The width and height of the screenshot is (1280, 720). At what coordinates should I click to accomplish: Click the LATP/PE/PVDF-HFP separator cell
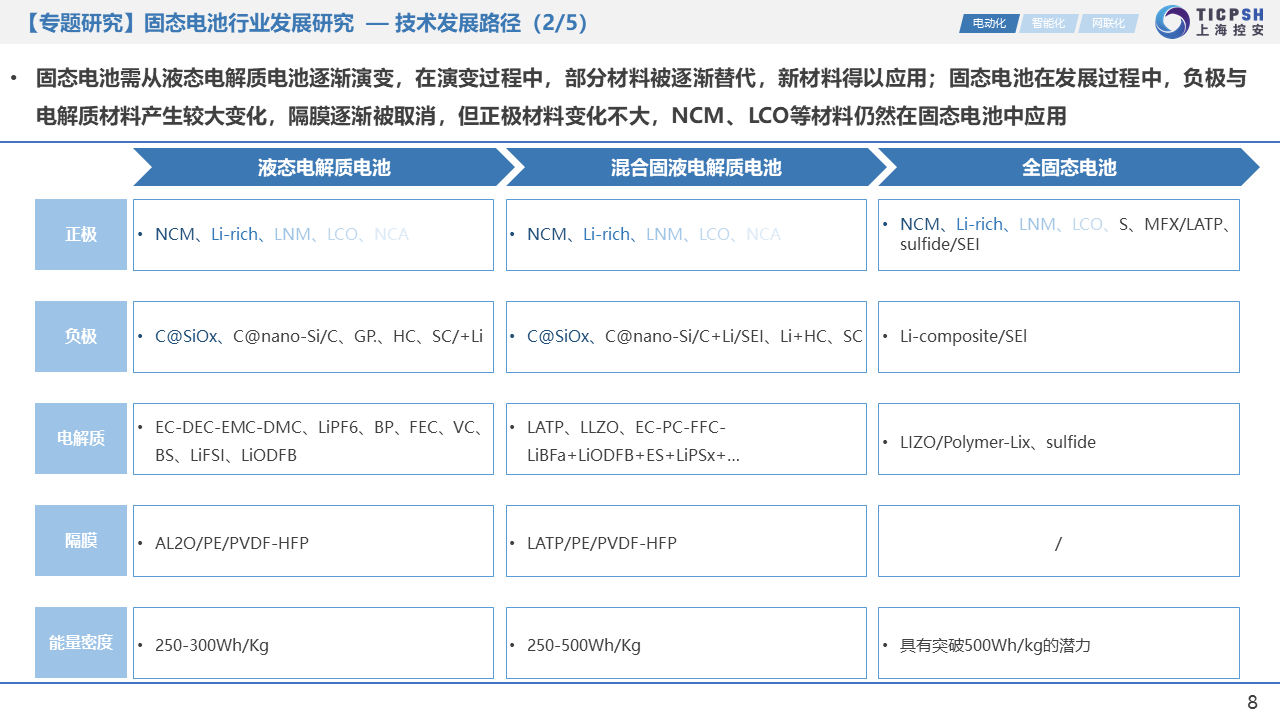tap(686, 541)
